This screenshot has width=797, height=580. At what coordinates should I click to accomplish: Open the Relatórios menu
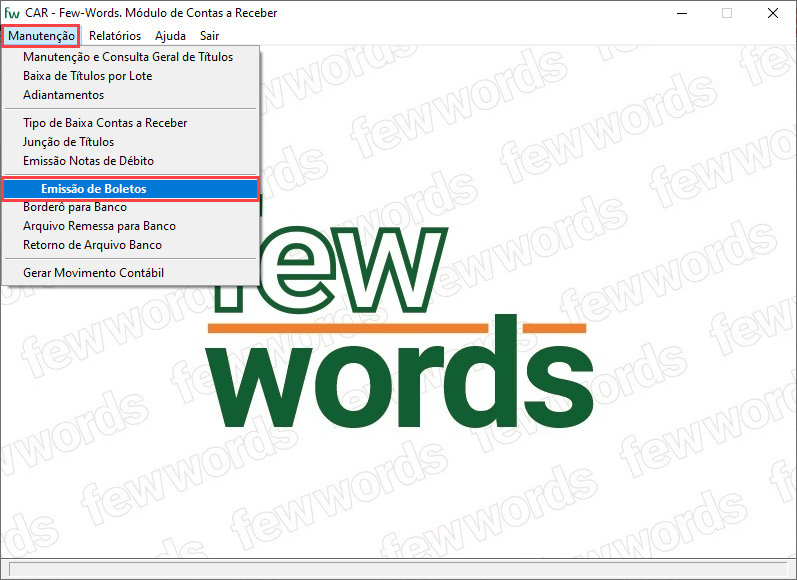coord(115,36)
